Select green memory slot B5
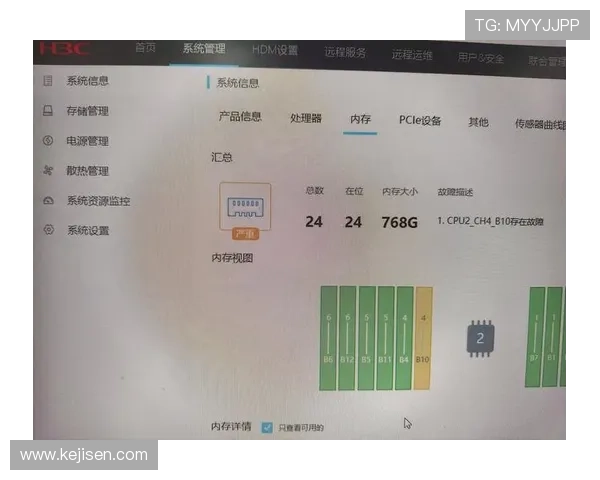600x480 pixels. pyautogui.click(x=367, y=338)
